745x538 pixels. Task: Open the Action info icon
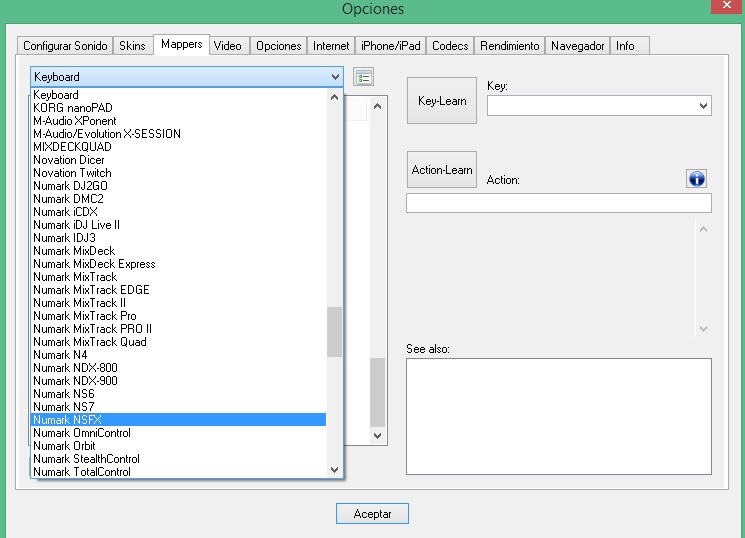(x=696, y=179)
